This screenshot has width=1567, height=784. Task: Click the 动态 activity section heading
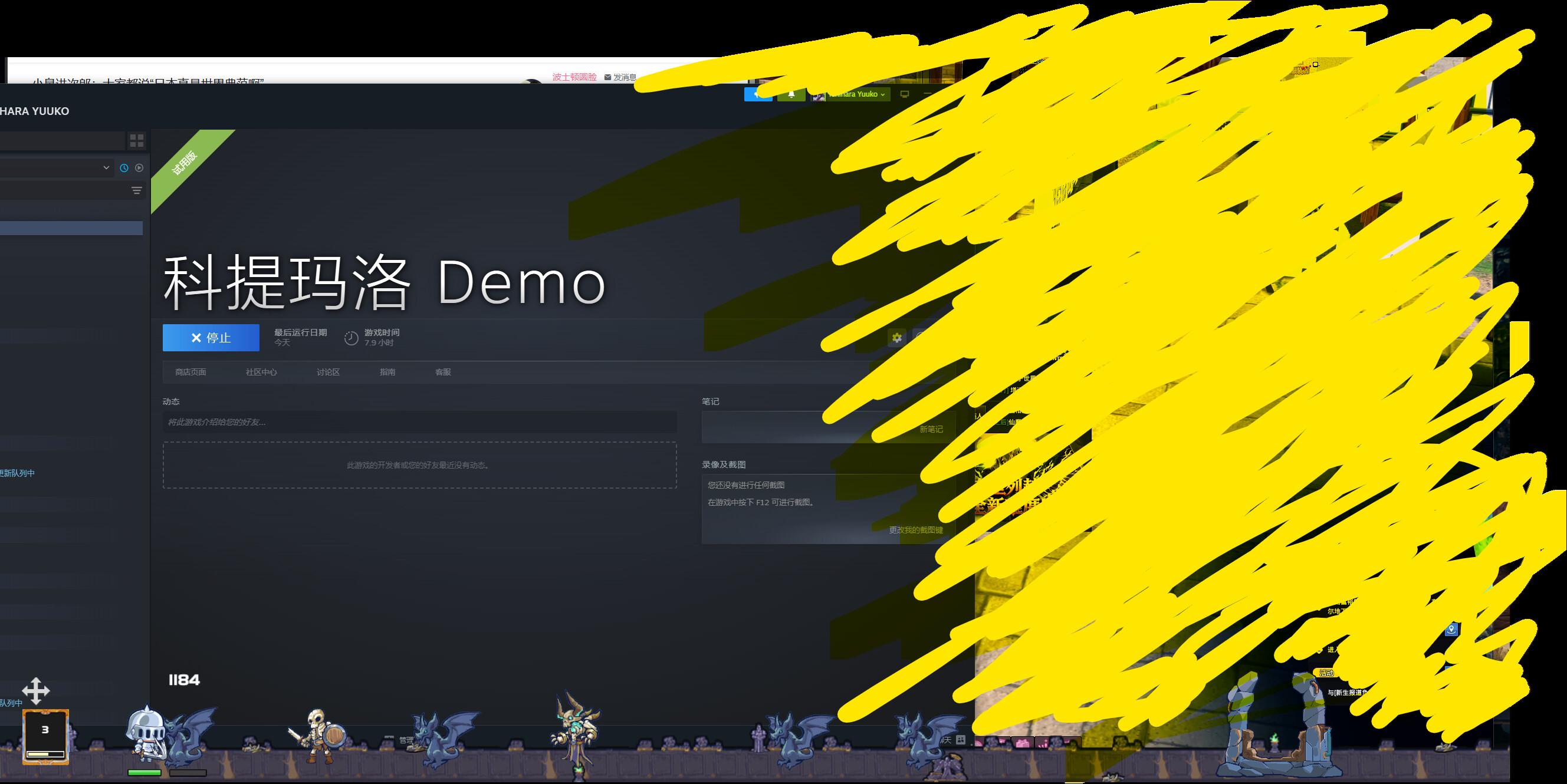(x=171, y=401)
